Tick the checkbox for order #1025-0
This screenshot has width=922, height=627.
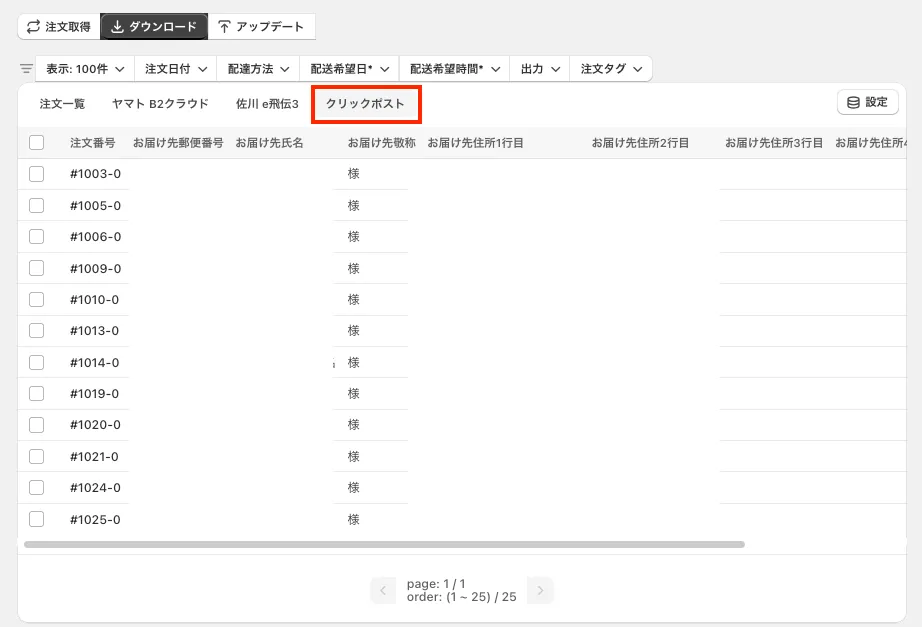(37, 519)
